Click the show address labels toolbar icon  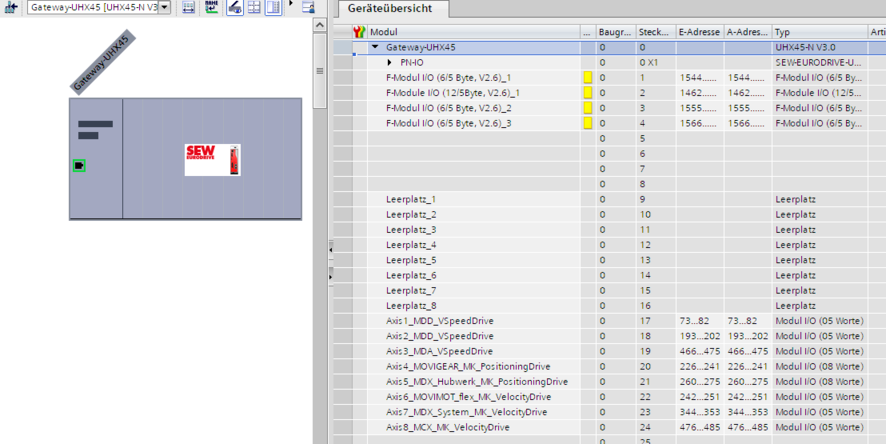click(x=190, y=7)
